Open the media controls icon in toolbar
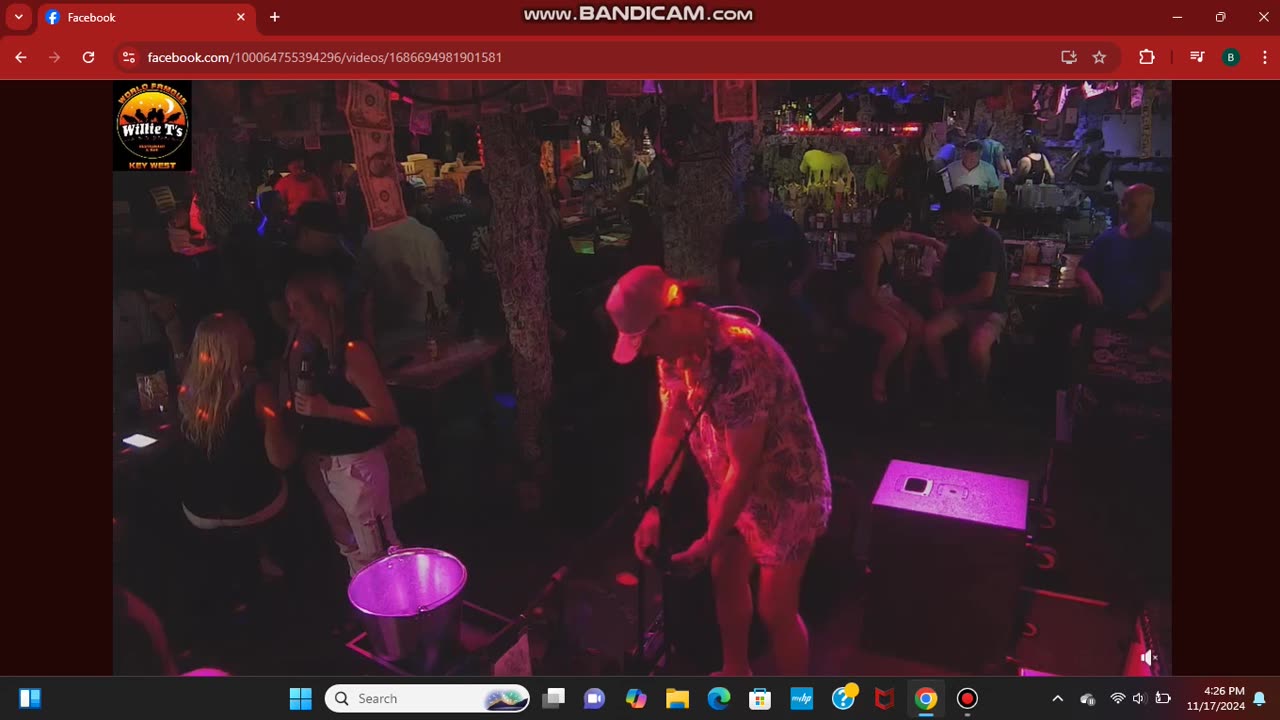The image size is (1280, 720). point(1197,57)
